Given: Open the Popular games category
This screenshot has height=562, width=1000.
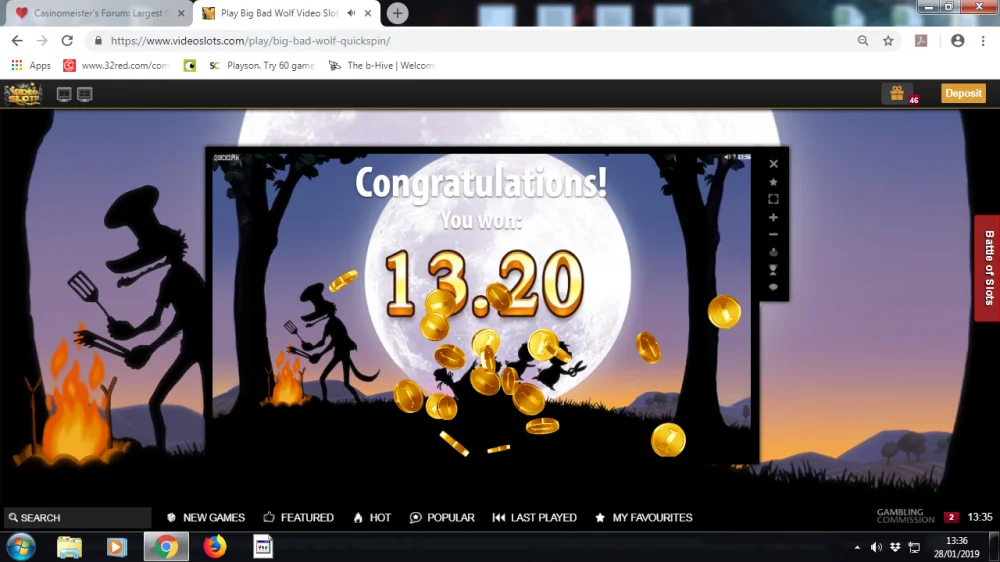Looking at the screenshot, I should click(442, 517).
